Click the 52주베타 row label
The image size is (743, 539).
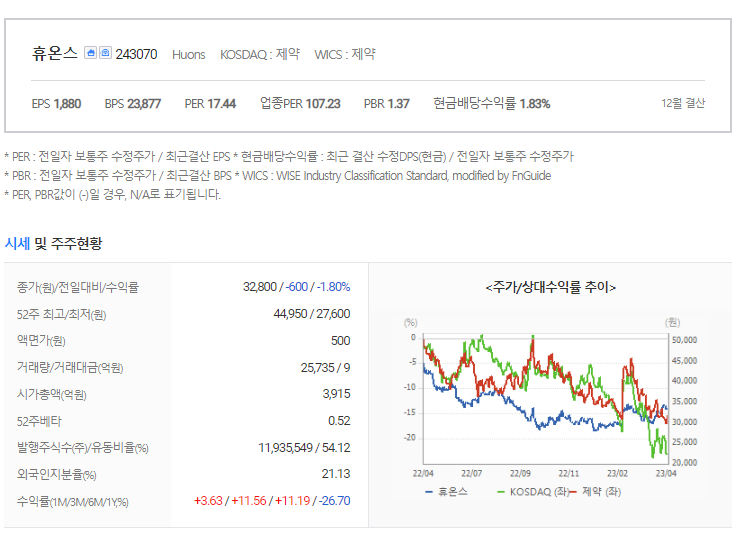pyautogui.click(x=39, y=421)
